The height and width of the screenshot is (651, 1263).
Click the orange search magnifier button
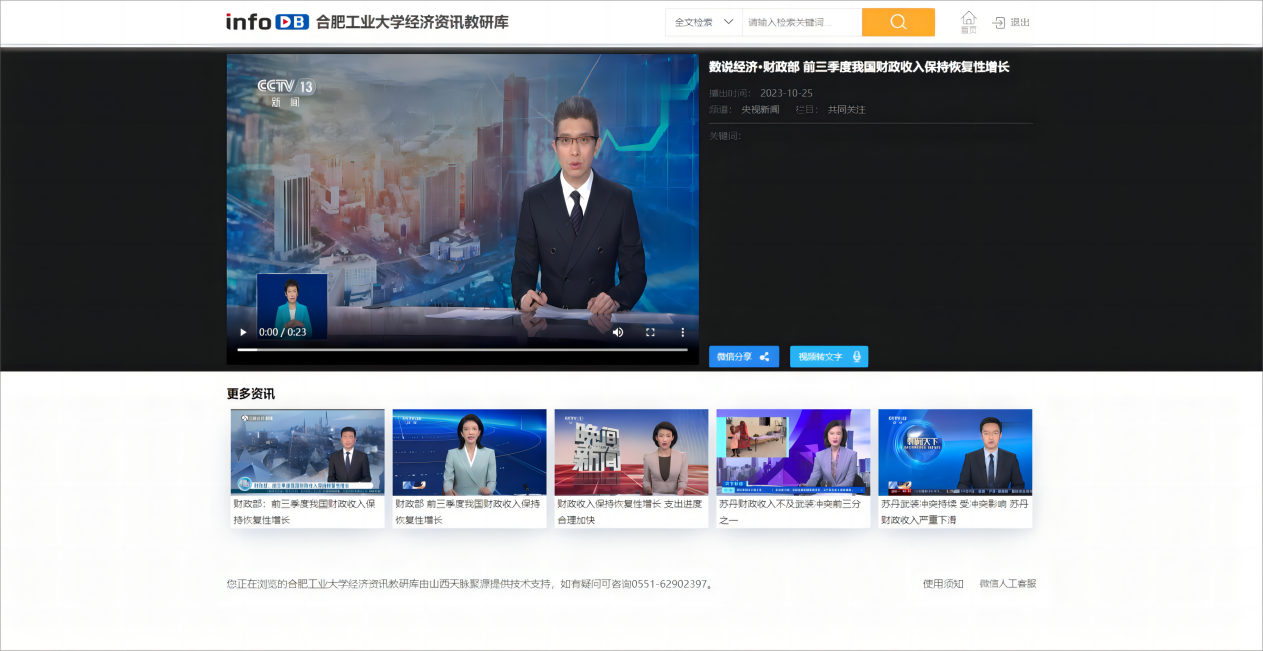click(897, 22)
